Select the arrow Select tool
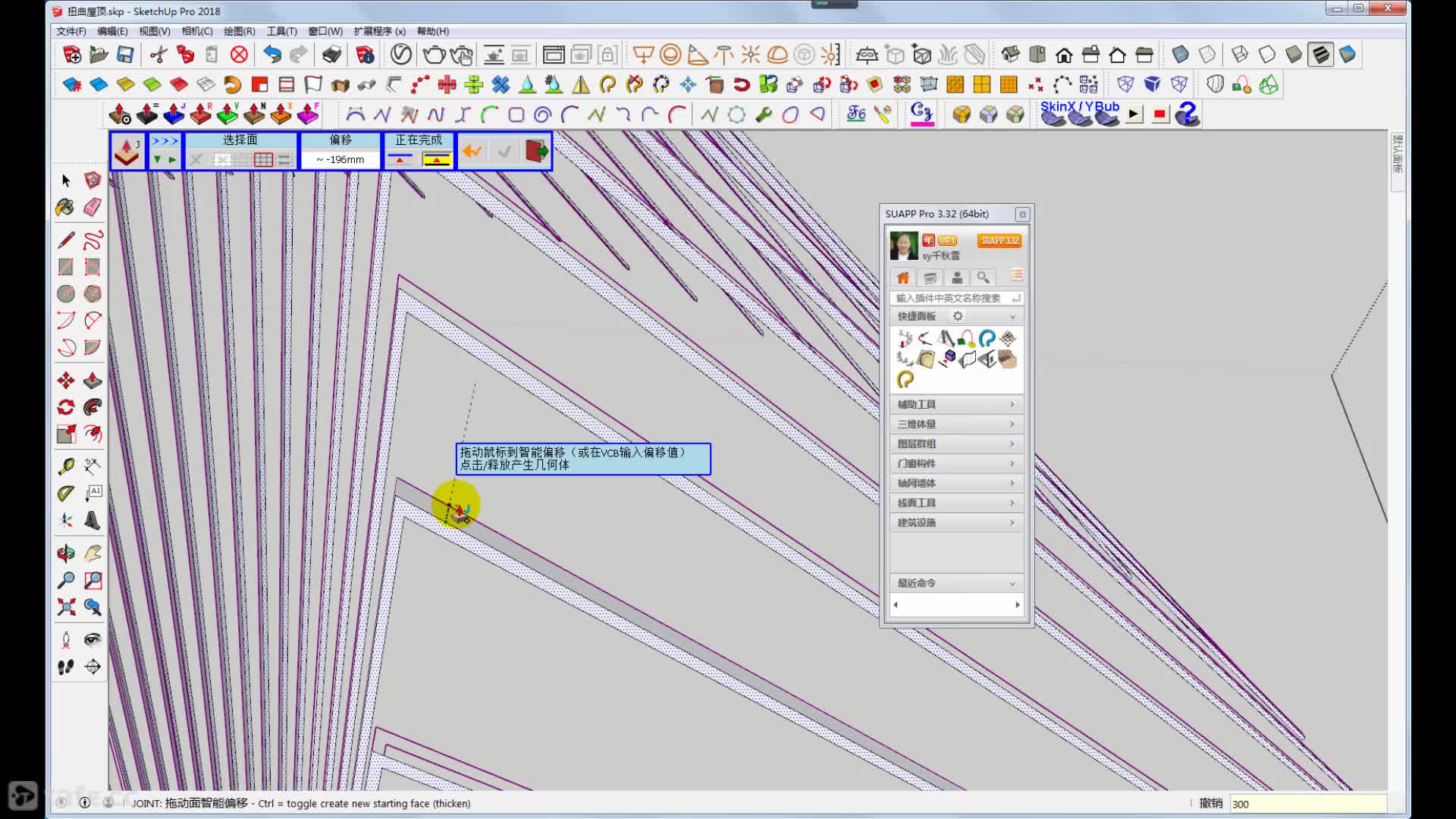The image size is (1456, 819). (66, 180)
